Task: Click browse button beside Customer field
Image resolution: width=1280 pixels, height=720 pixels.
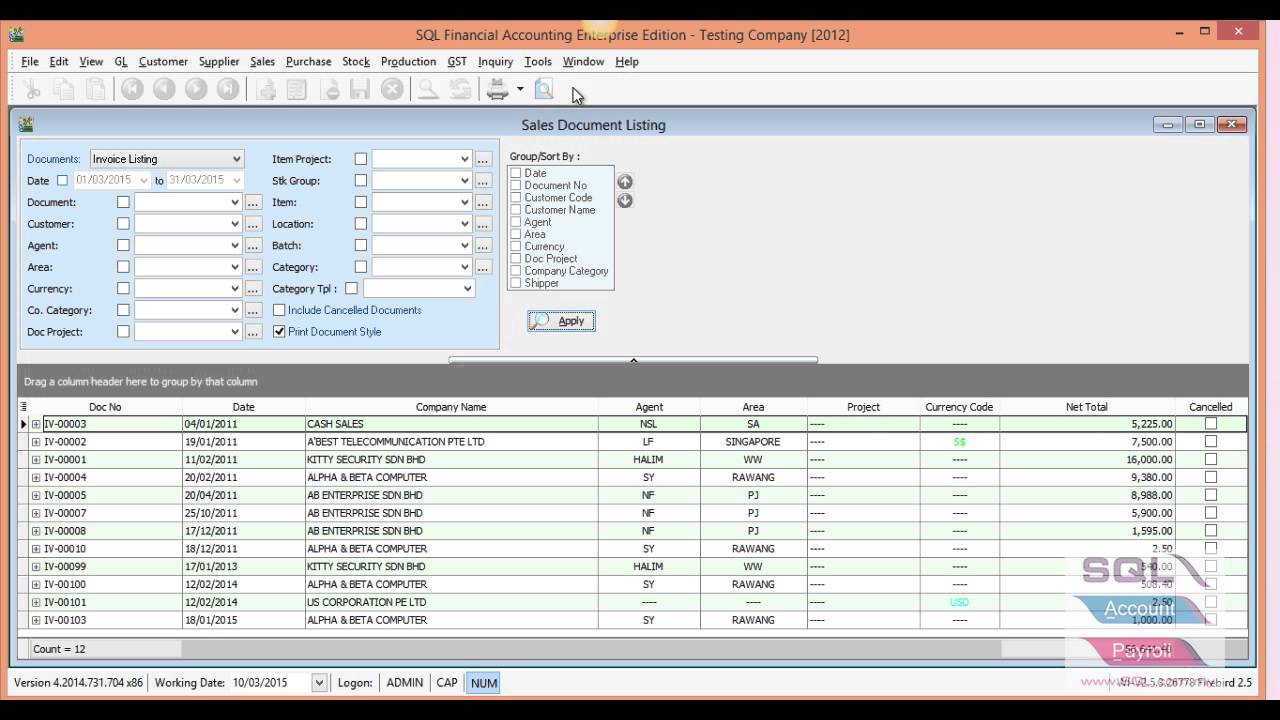Action: 253,224
